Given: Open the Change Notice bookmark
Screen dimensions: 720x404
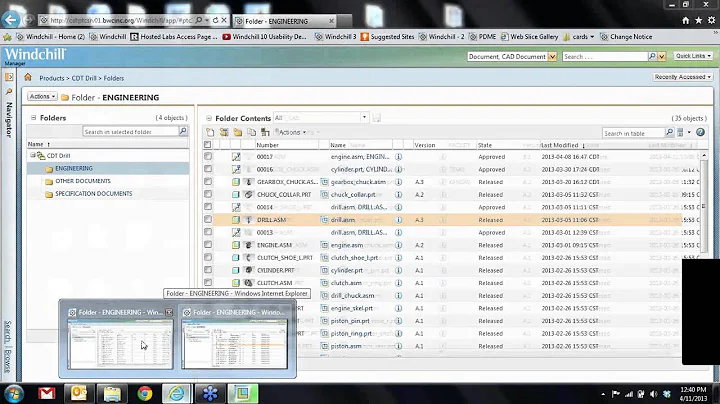Looking at the screenshot, I should (x=626, y=37).
